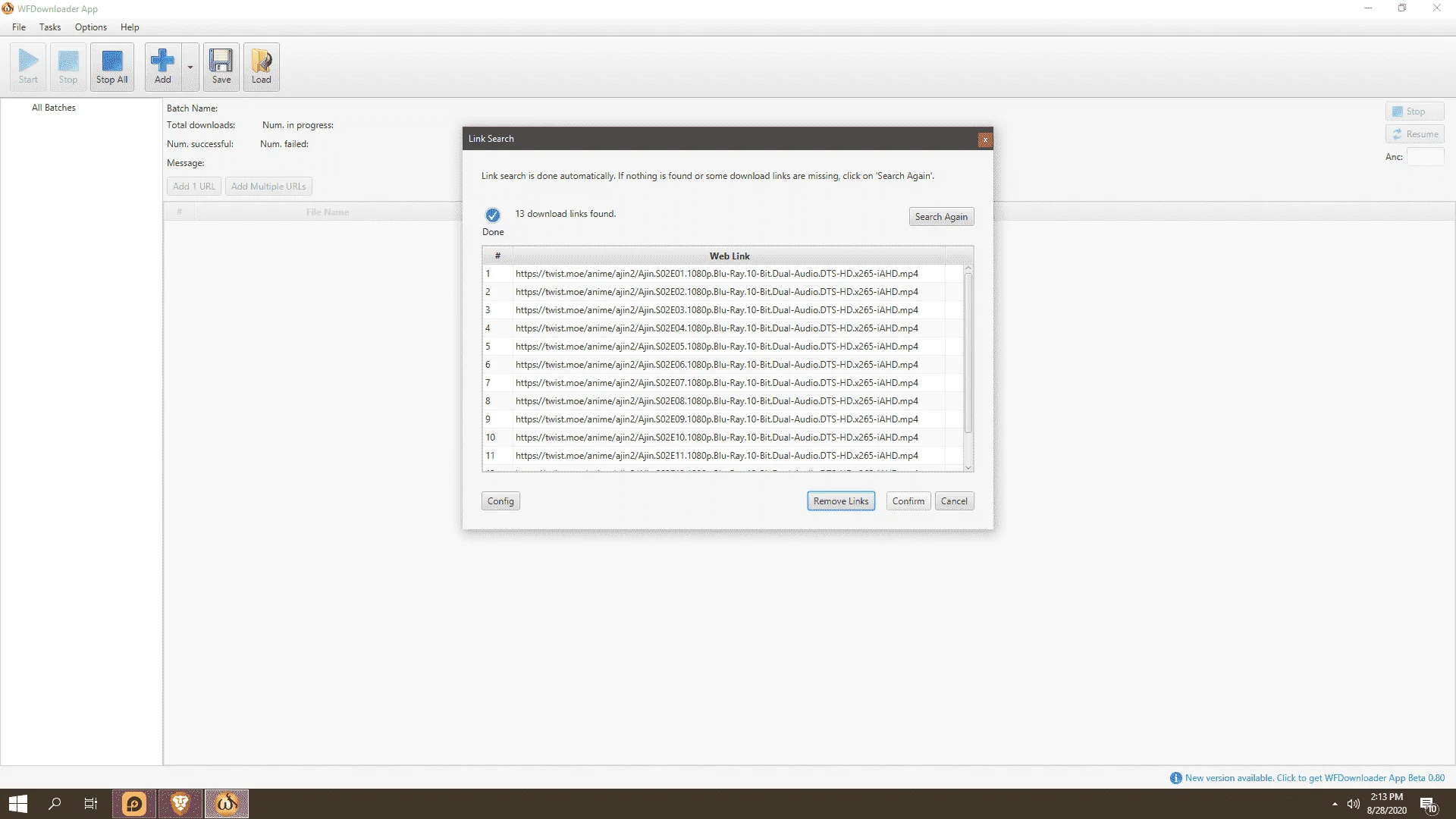Click the scroll up arrow of link list

click(968, 268)
